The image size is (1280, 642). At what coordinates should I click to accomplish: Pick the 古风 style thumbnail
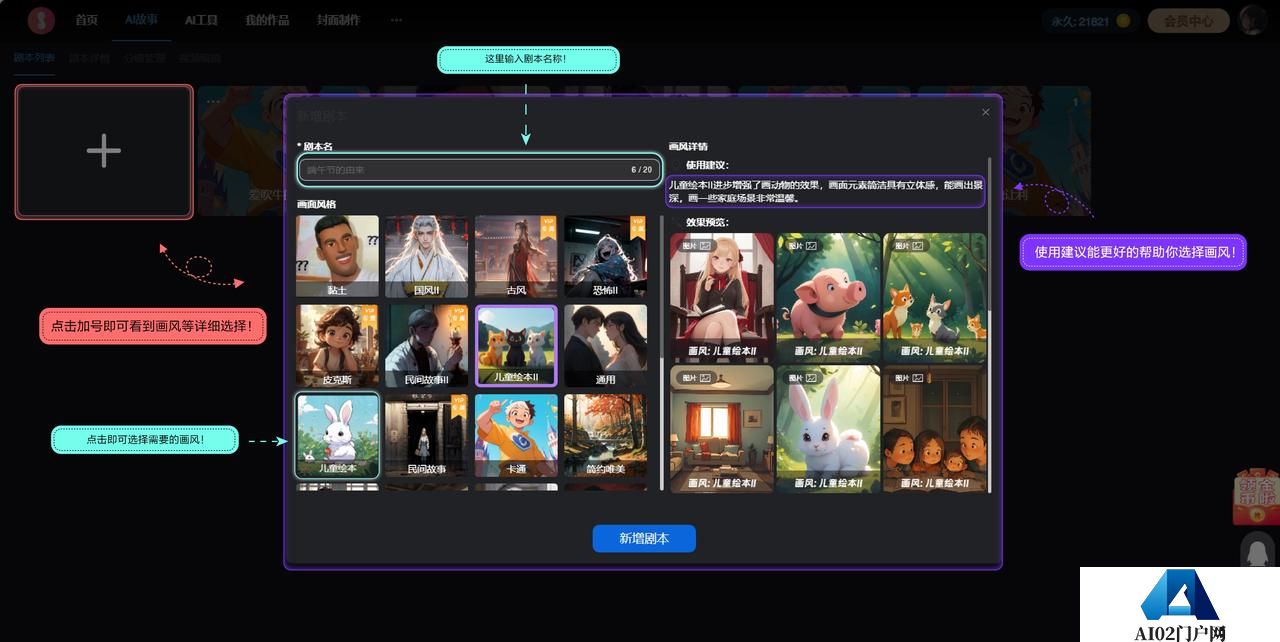pyautogui.click(x=516, y=257)
